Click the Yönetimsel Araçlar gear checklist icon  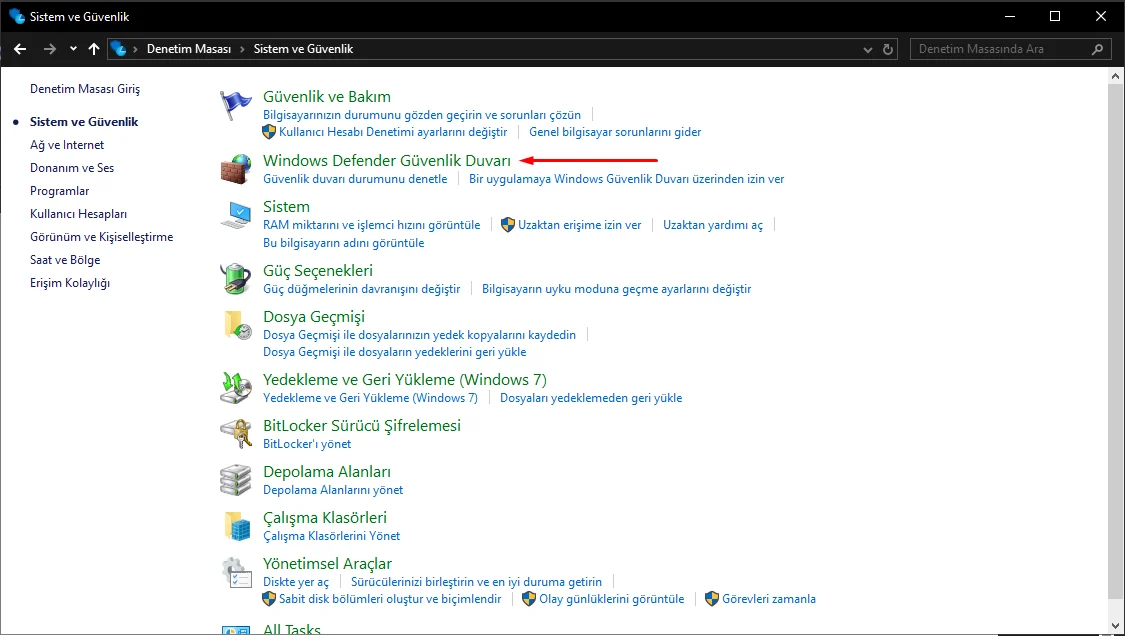[x=235, y=573]
